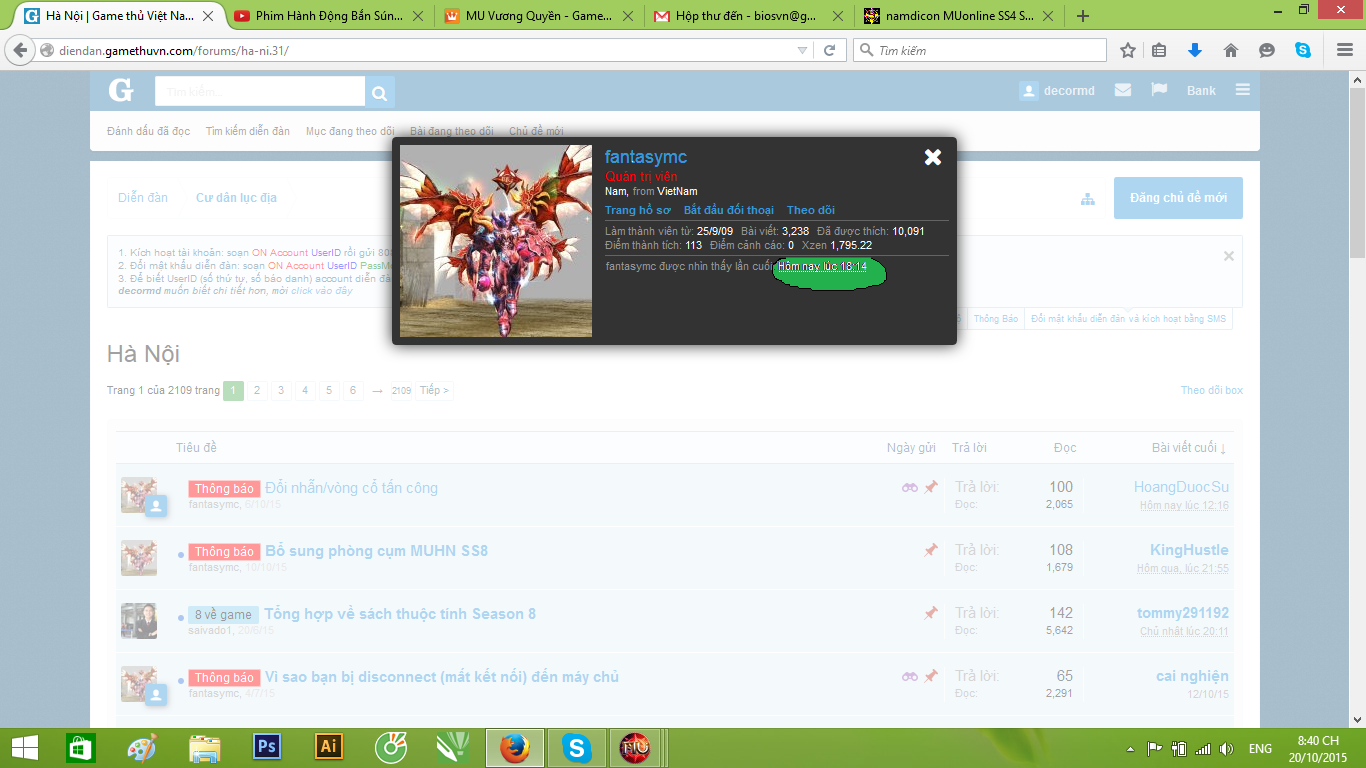Click the forum search input field
The image size is (1366, 768).
[x=260, y=91]
